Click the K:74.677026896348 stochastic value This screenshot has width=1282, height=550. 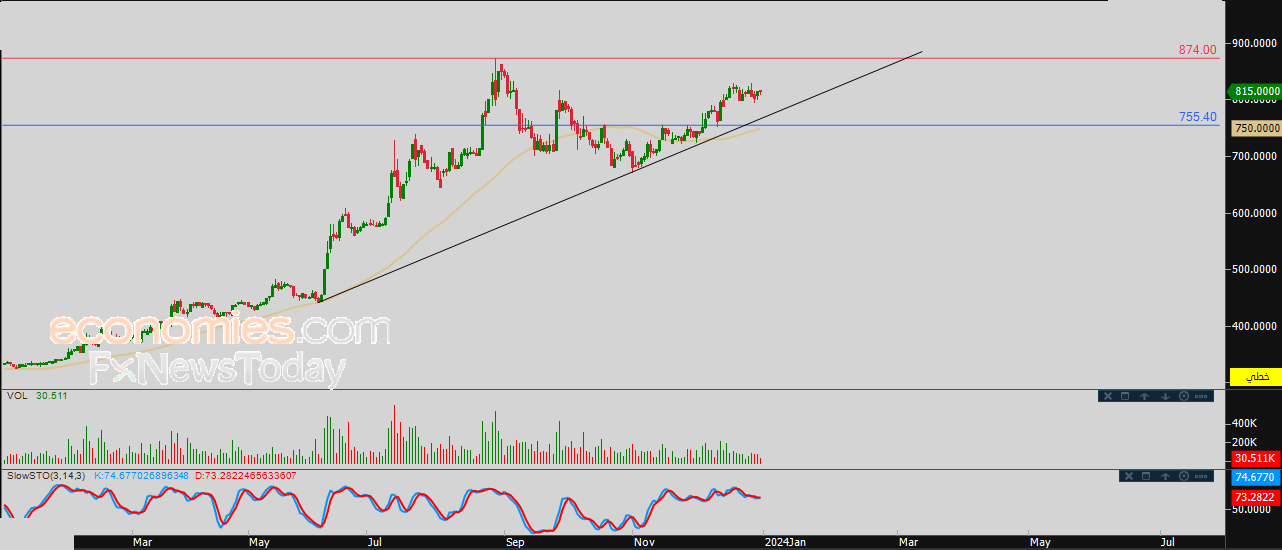point(141,475)
